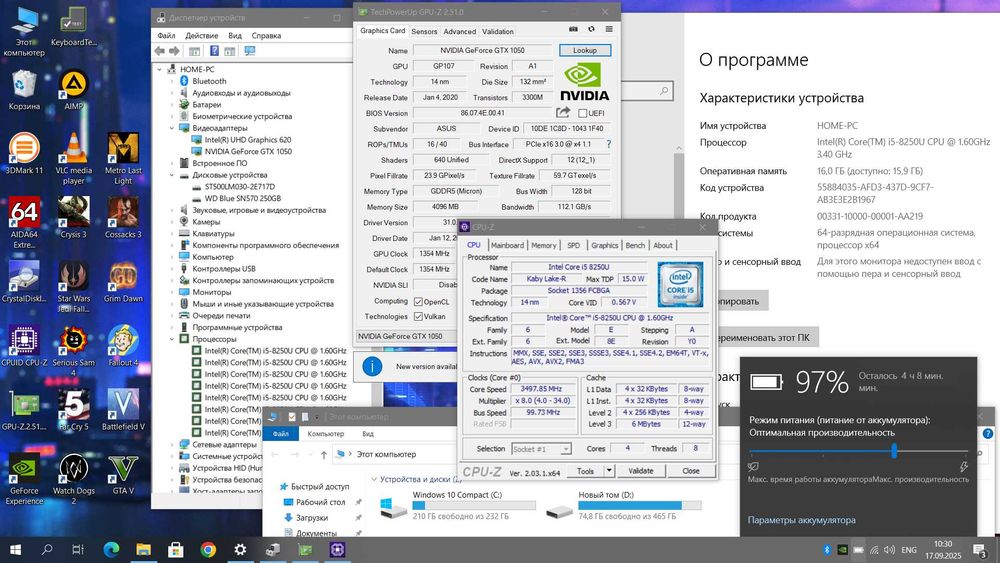Collapse the HOME-PC root node in Device Manager
The image size is (1000, 563).
[159, 69]
